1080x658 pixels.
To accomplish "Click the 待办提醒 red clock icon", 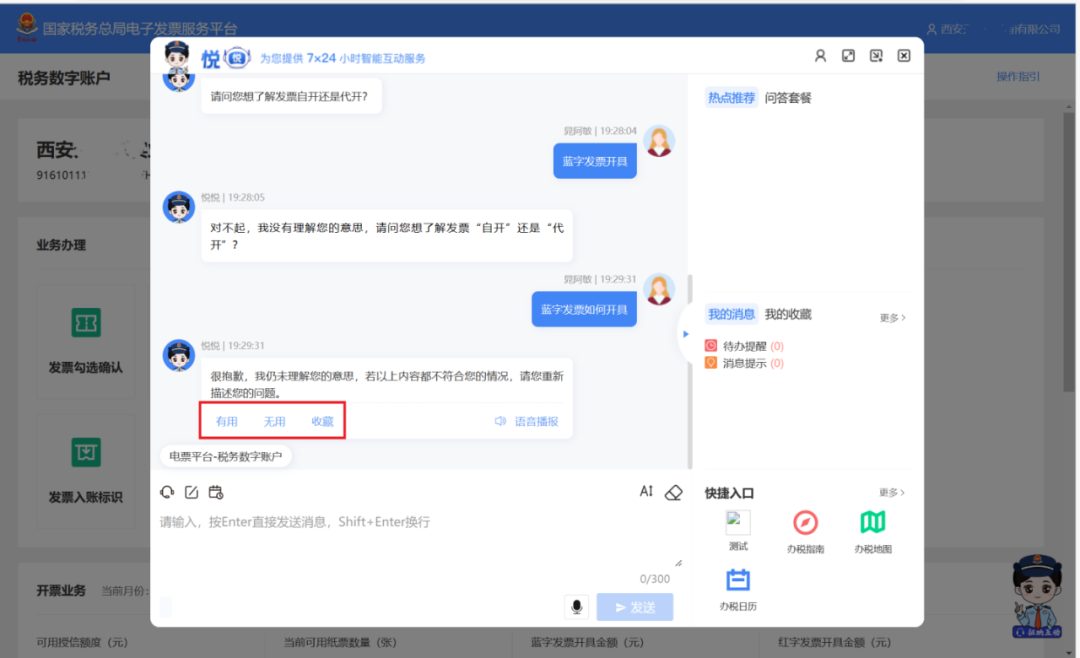I will (x=711, y=346).
